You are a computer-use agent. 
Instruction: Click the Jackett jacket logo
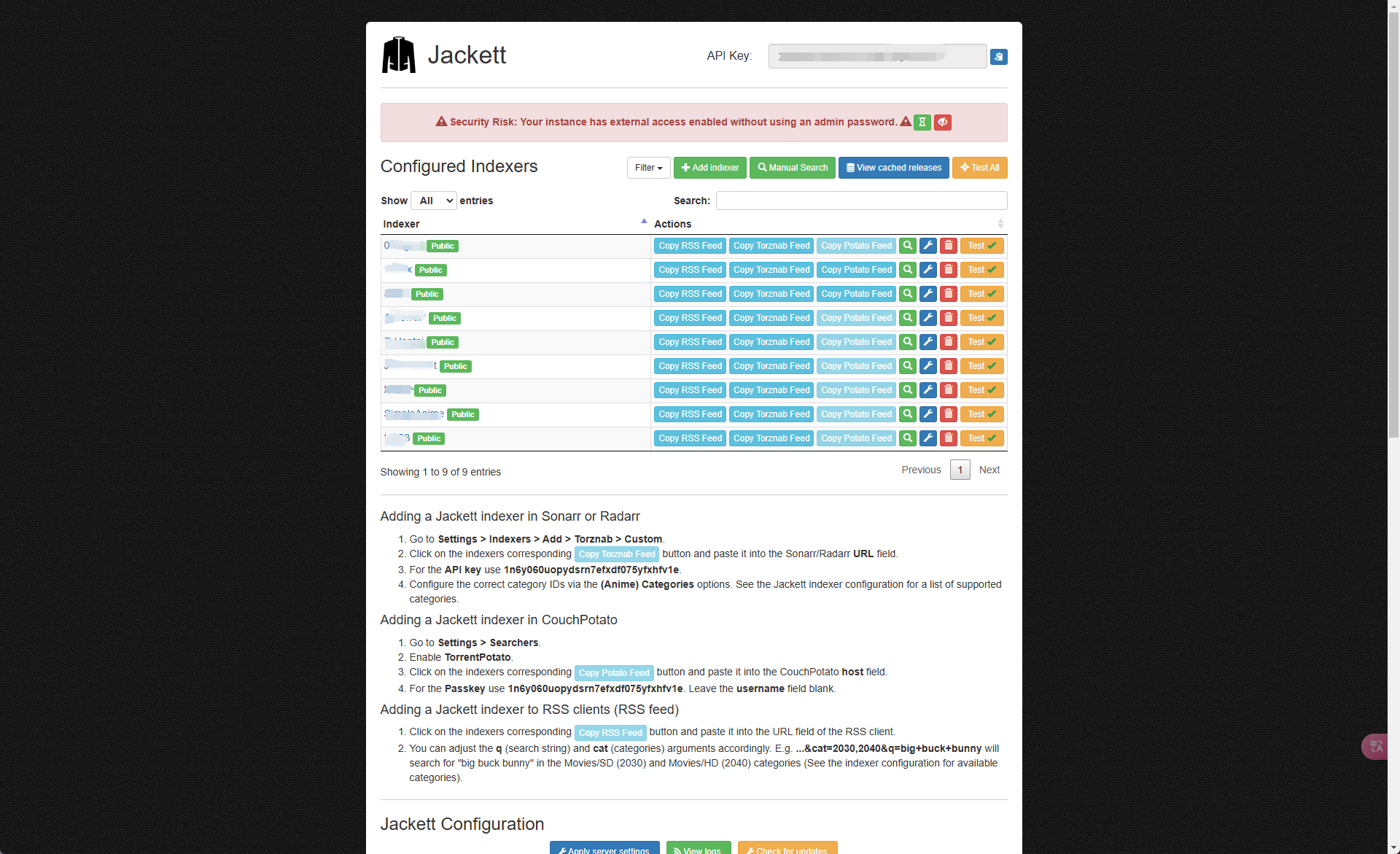[398, 55]
